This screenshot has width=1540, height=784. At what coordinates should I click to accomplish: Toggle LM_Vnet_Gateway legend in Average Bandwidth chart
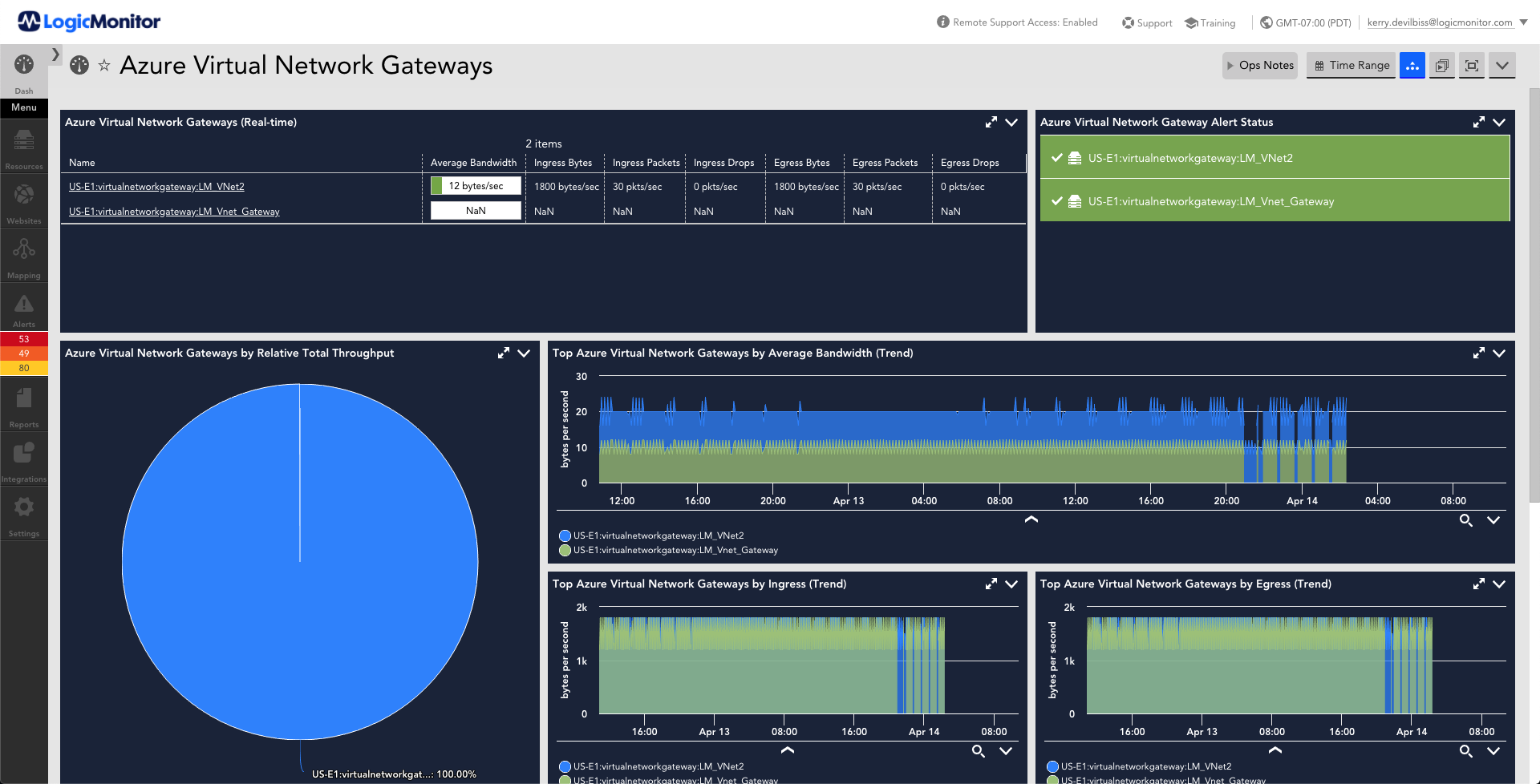tap(669, 550)
